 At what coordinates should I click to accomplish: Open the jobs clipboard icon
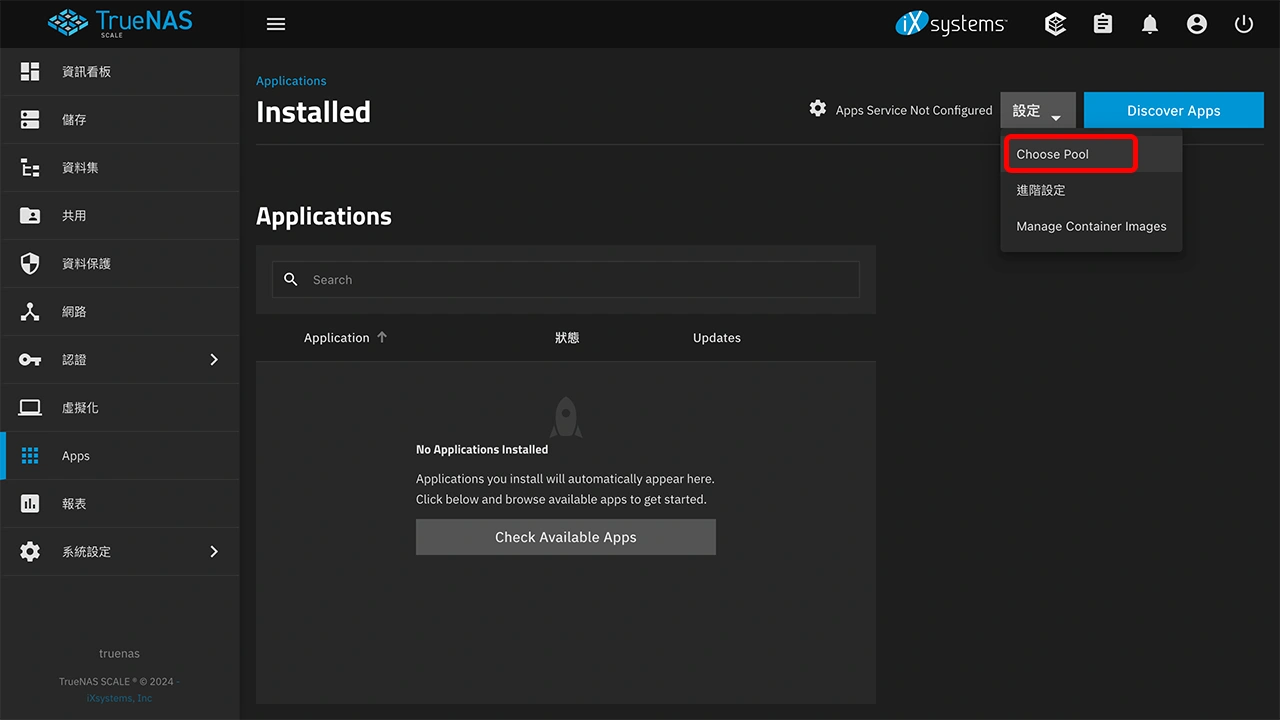click(x=1103, y=24)
